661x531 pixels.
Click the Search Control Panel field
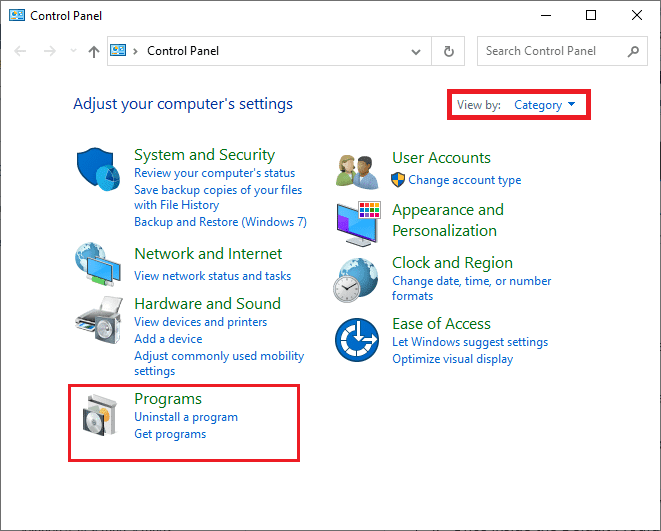(x=553, y=51)
